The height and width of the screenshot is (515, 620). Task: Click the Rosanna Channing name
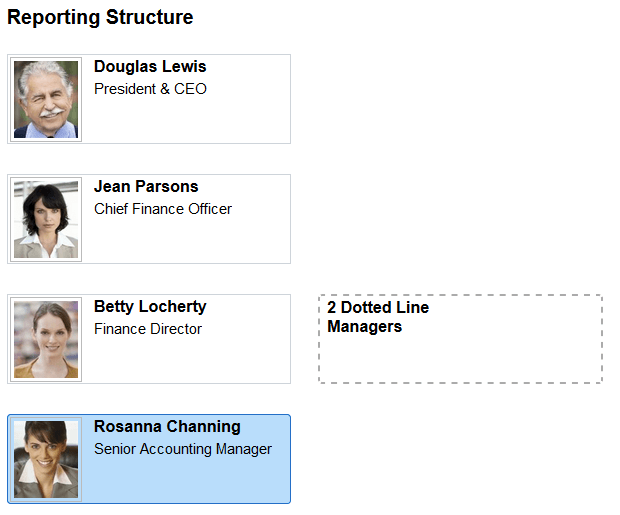(x=167, y=427)
